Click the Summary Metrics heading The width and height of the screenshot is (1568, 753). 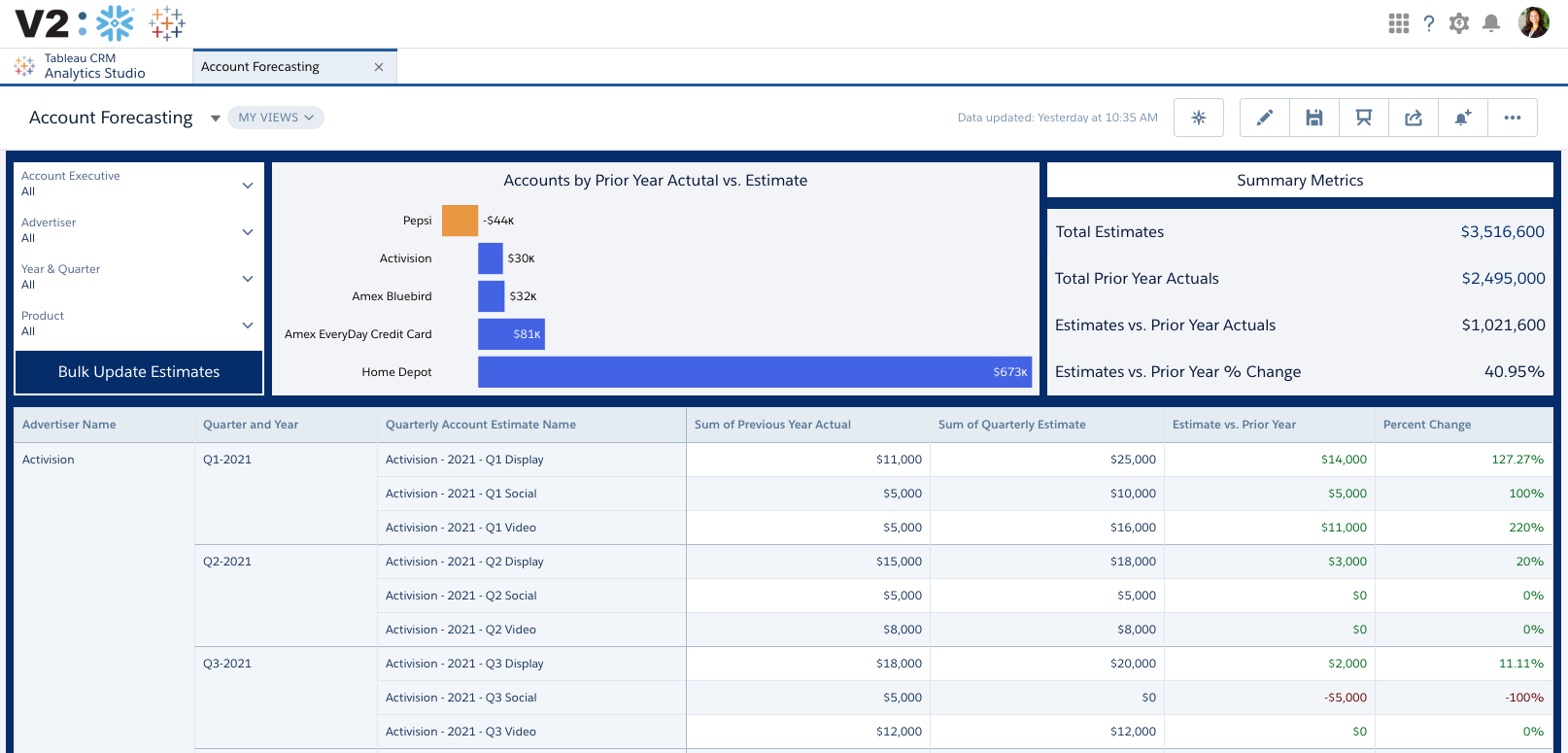pyautogui.click(x=1300, y=181)
